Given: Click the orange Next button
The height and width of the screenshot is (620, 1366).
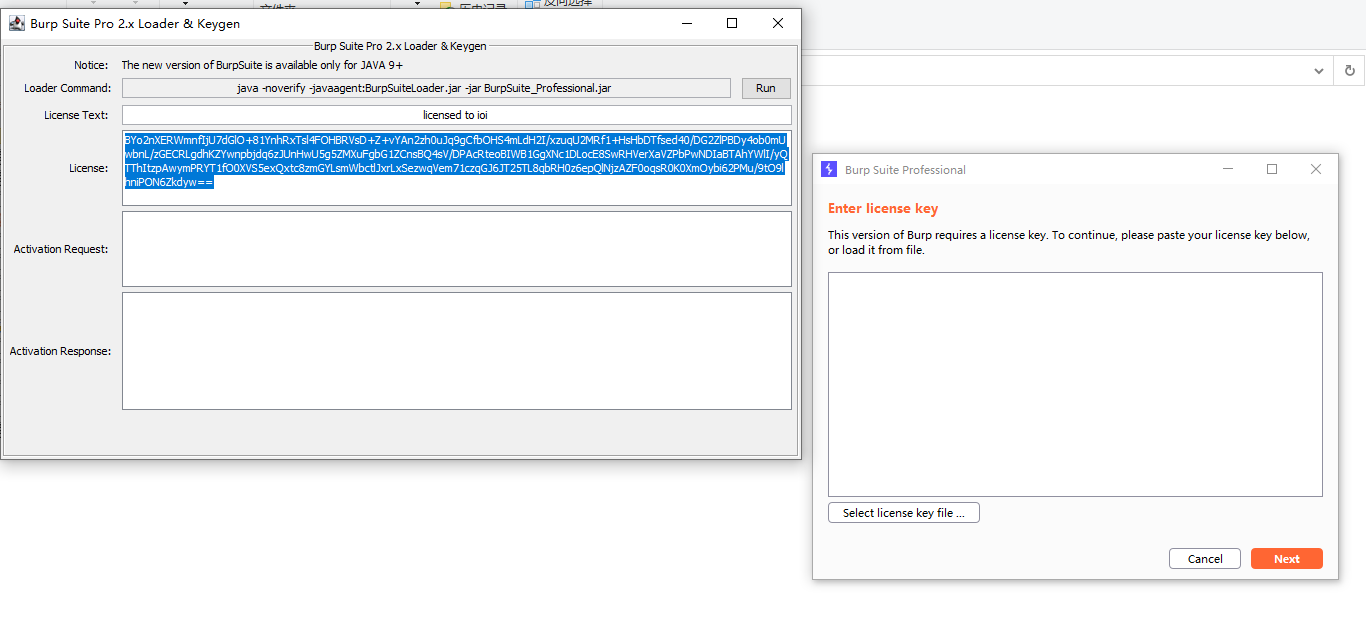Looking at the screenshot, I should pyautogui.click(x=1287, y=559).
